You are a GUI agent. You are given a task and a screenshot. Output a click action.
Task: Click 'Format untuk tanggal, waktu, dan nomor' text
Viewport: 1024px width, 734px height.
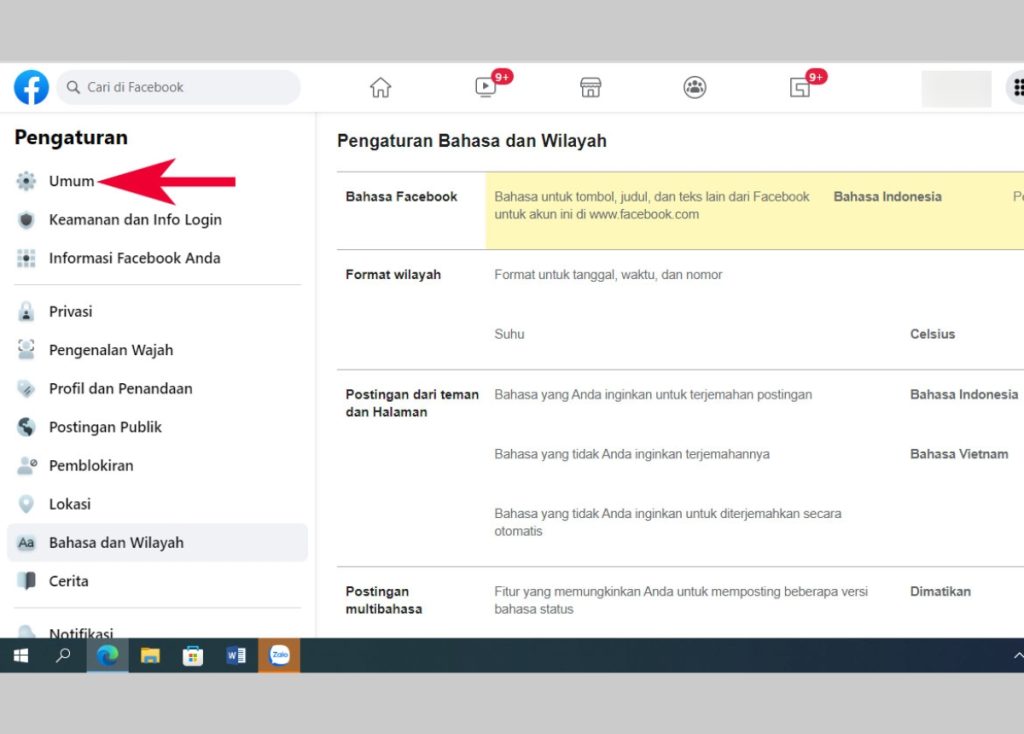pos(608,274)
